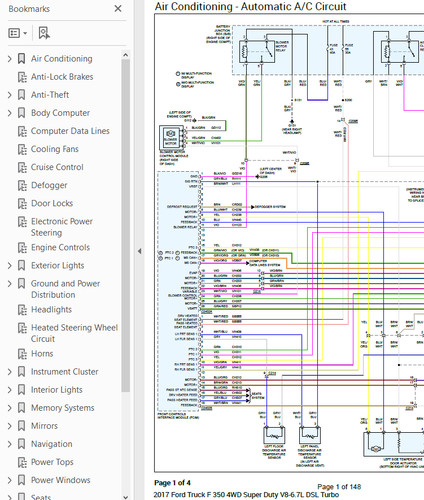Viewport: 424px width, 500px height.
Task: Click the Navigation bookmark ribbon icon
Action: pyautogui.click(x=21, y=444)
